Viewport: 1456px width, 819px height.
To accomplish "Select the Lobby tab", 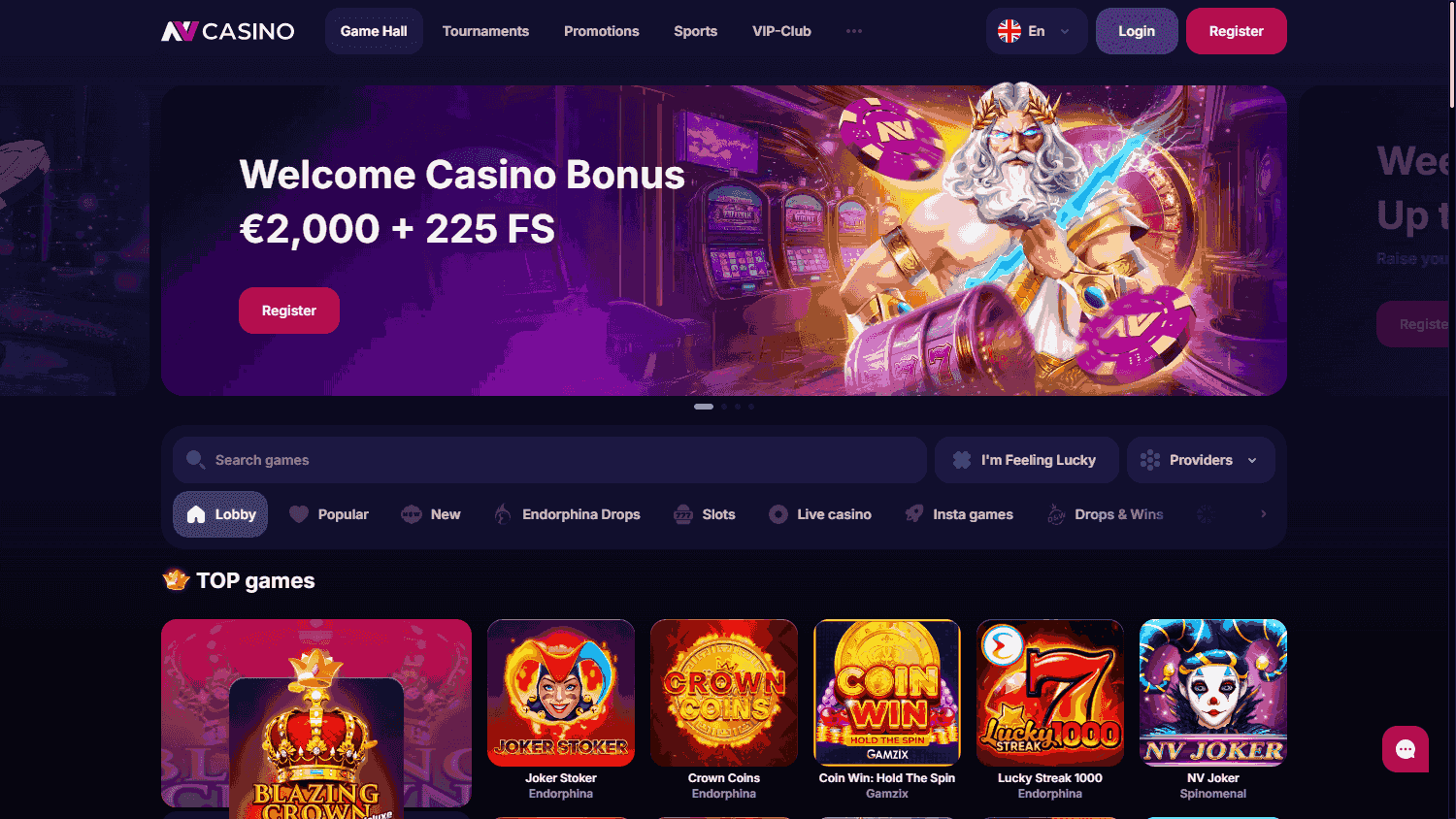I will (x=220, y=514).
